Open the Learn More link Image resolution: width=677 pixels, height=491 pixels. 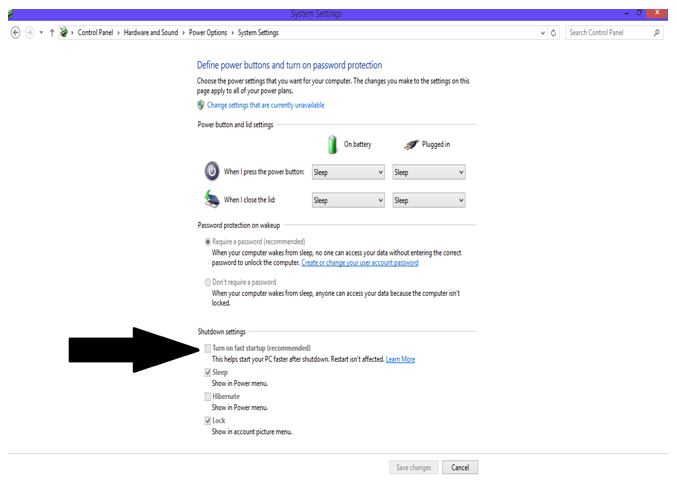pyautogui.click(x=400, y=359)
